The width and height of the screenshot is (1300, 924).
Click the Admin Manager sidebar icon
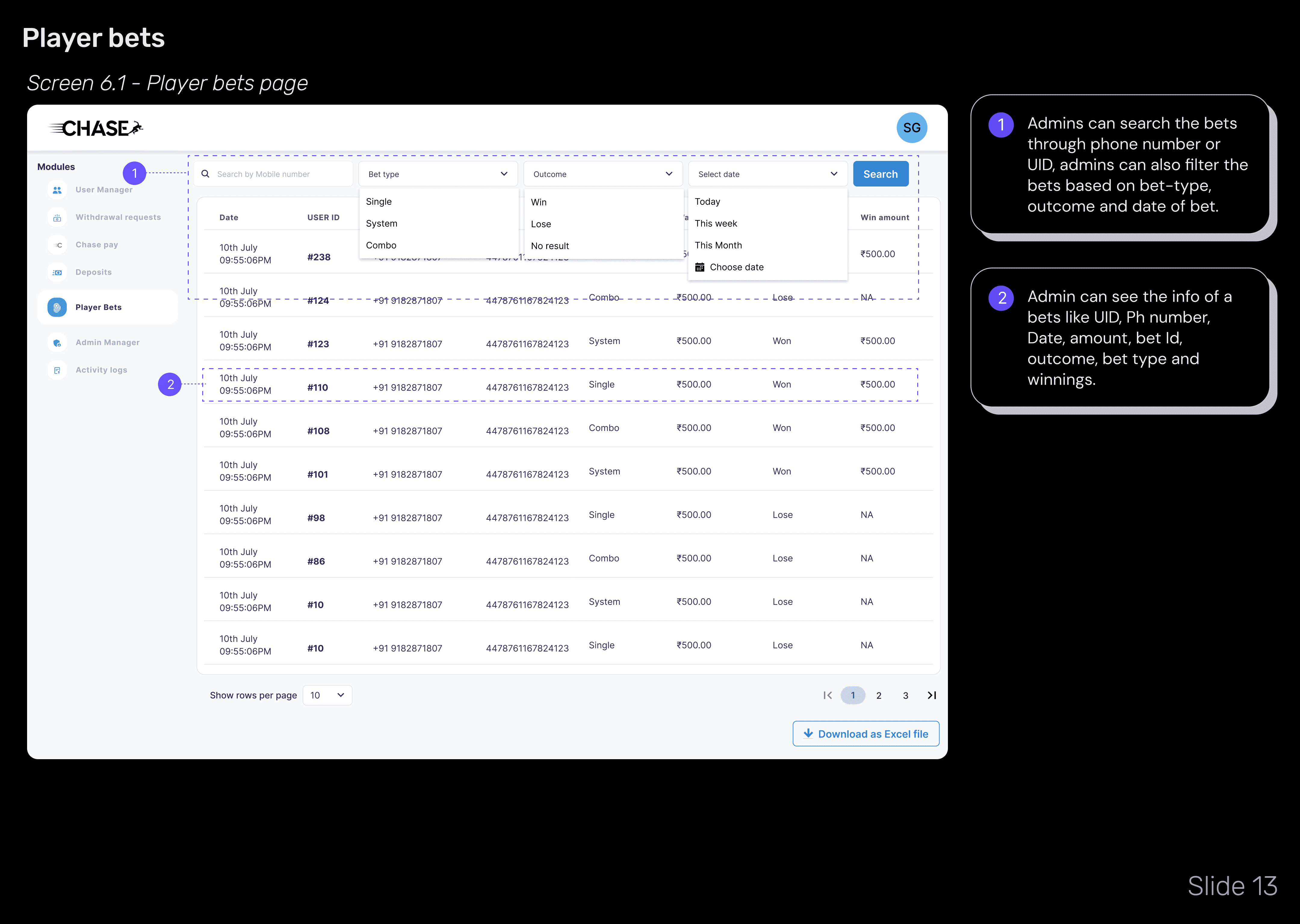pyautogui.click(x=57, y=343)
